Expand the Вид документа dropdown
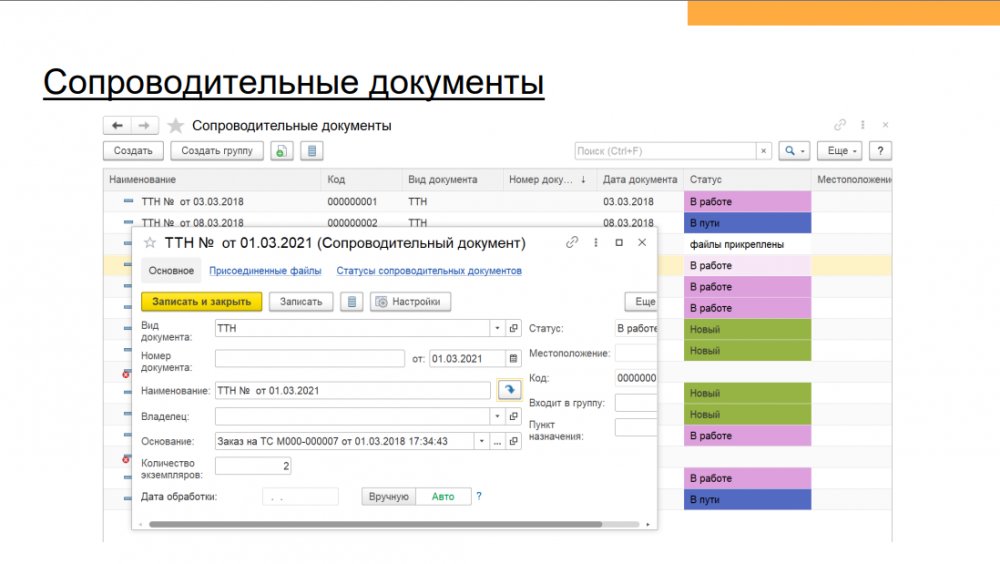Viewport: 1000px width, 564px height. coord(498,328)
